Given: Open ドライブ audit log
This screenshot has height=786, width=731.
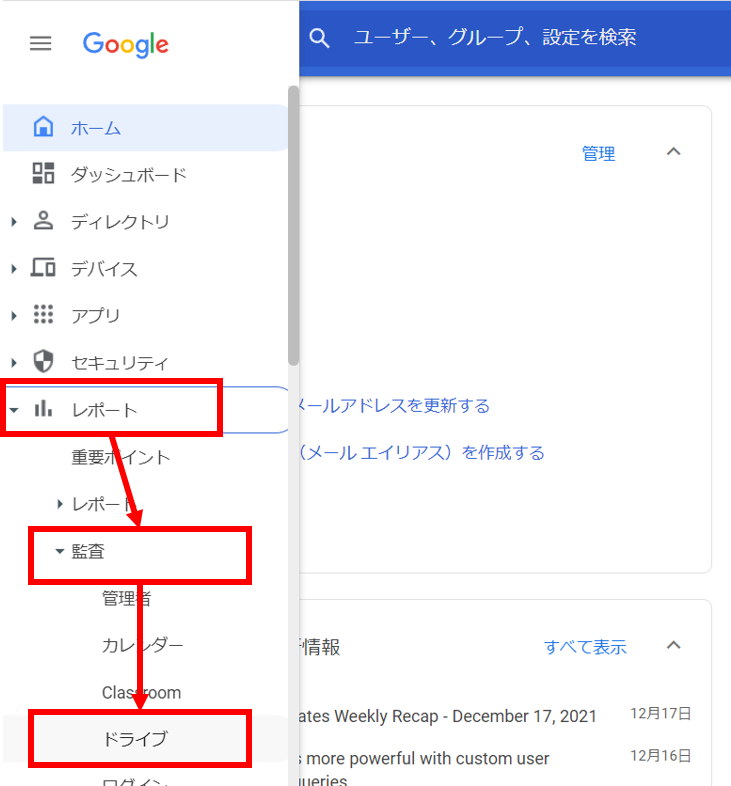Looking at the screenshot, I should [x=135, y=739].
